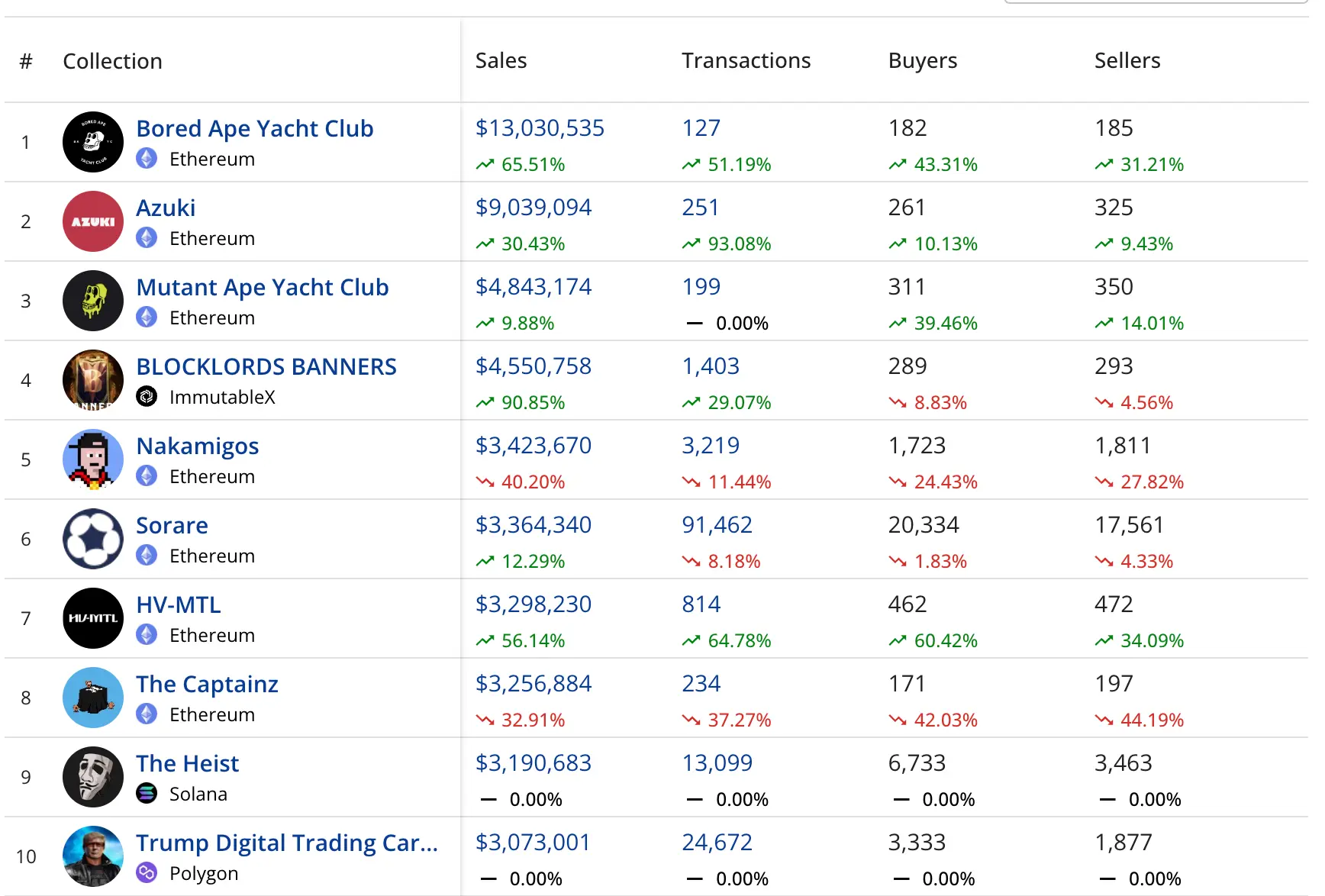The image size is (1325, 896).
Task: Sort by the Sales column header
Action: pyautogui.click(x=501, y=60)
